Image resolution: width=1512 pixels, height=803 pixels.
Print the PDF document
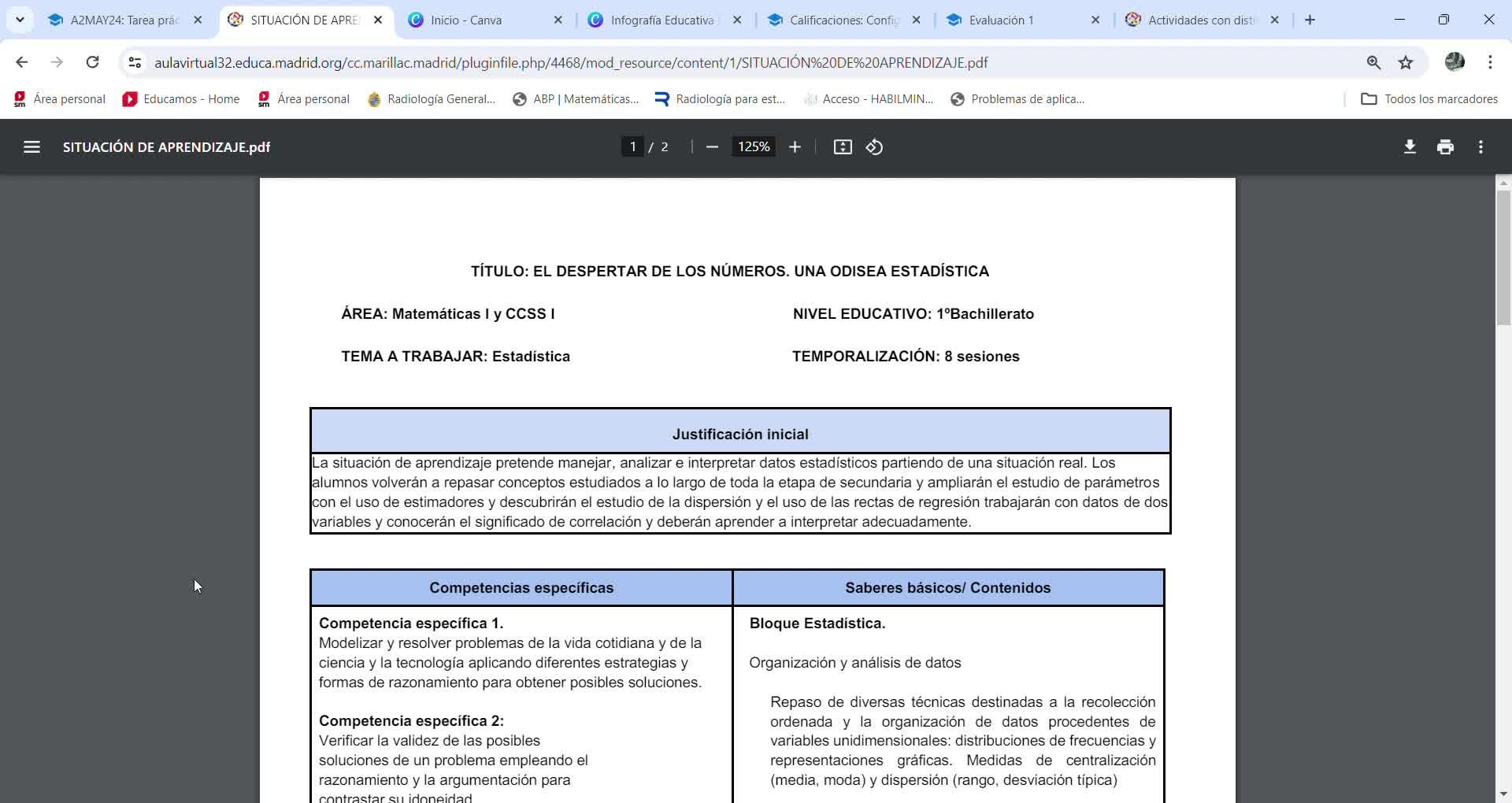(1445, 147)
